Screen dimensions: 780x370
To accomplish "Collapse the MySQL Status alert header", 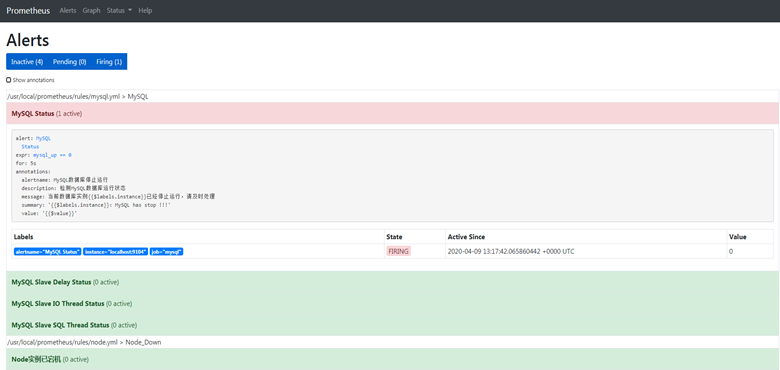I will (392, 113).
